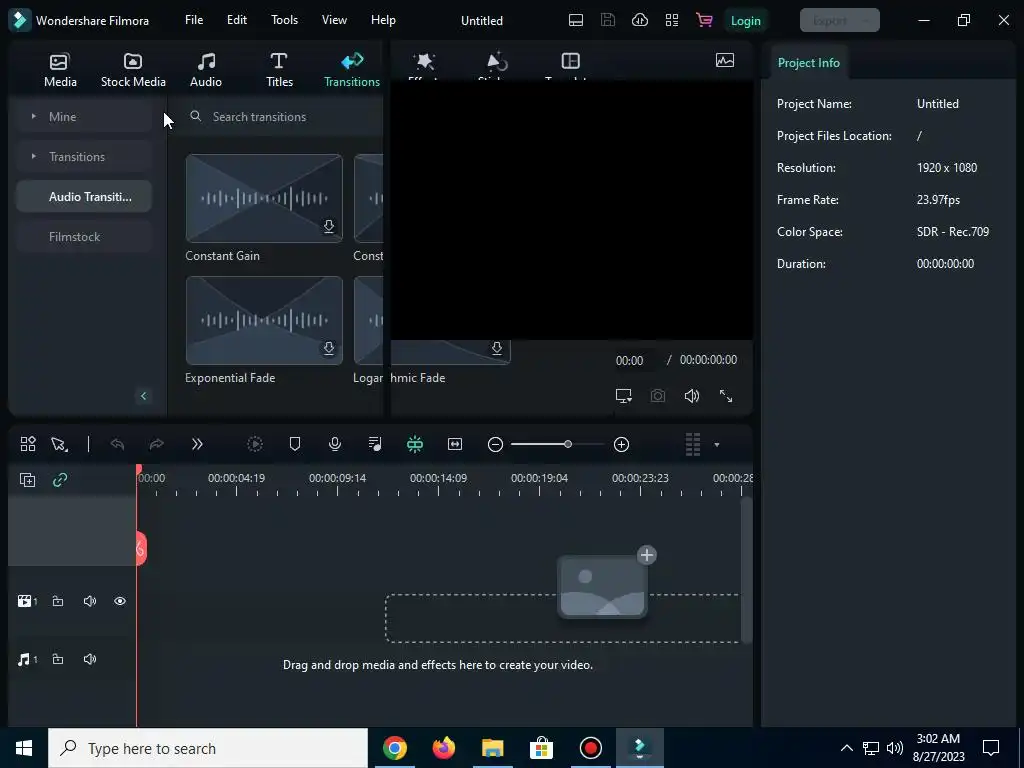Enter fullscreen preview
Screen dimensions: 1024x768
(x=726, y=396)
